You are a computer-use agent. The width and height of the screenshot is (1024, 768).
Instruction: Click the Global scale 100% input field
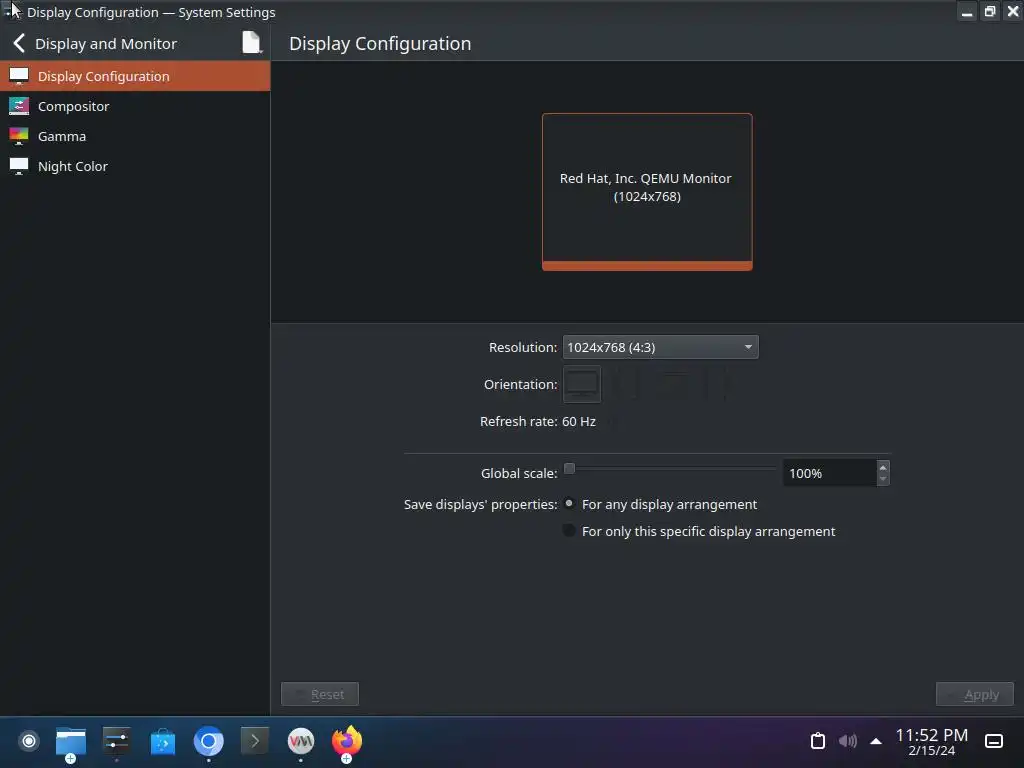pos(829,473)
